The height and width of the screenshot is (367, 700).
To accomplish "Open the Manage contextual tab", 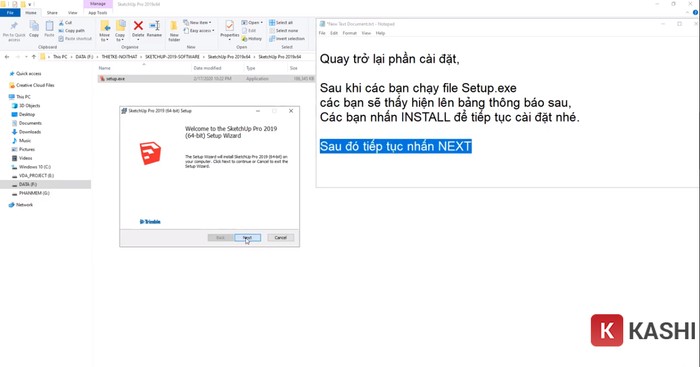I will 97,4.
